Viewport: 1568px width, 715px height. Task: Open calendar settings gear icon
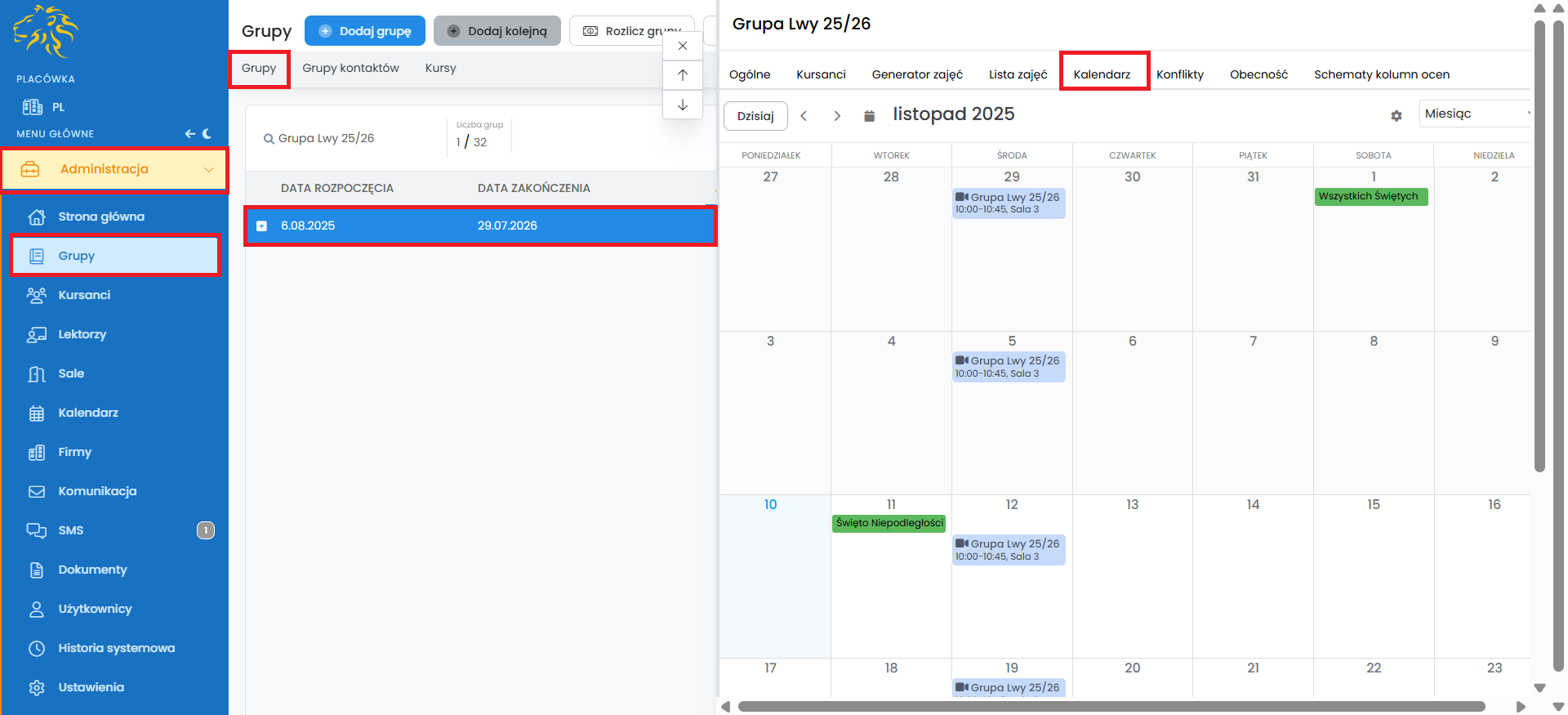(1396, 116)
